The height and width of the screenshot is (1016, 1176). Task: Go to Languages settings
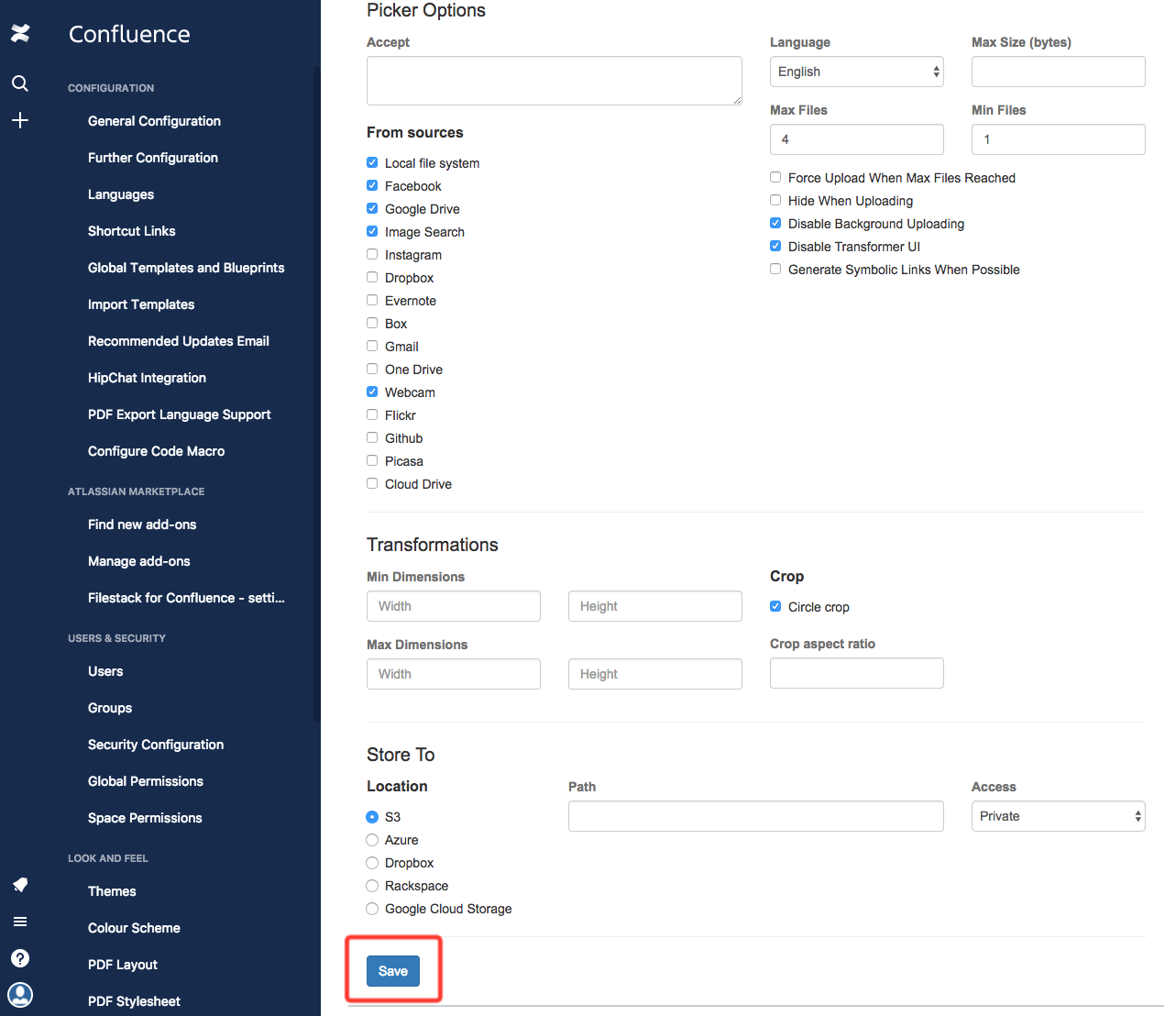click(x=121, y=194)
